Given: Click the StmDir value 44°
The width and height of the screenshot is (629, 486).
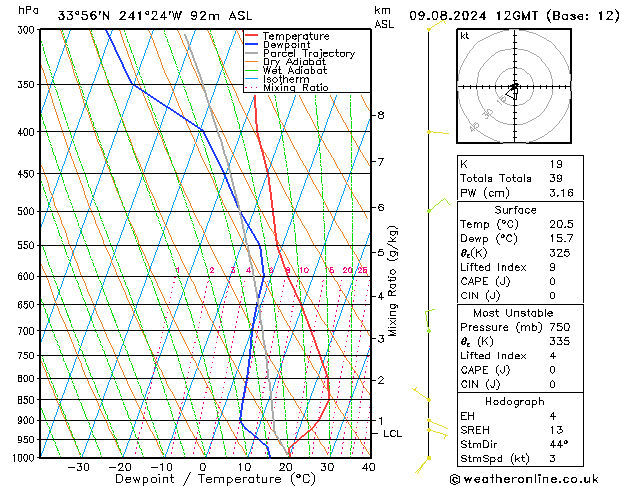Looking at the screenshot, I should pos(558,444).
